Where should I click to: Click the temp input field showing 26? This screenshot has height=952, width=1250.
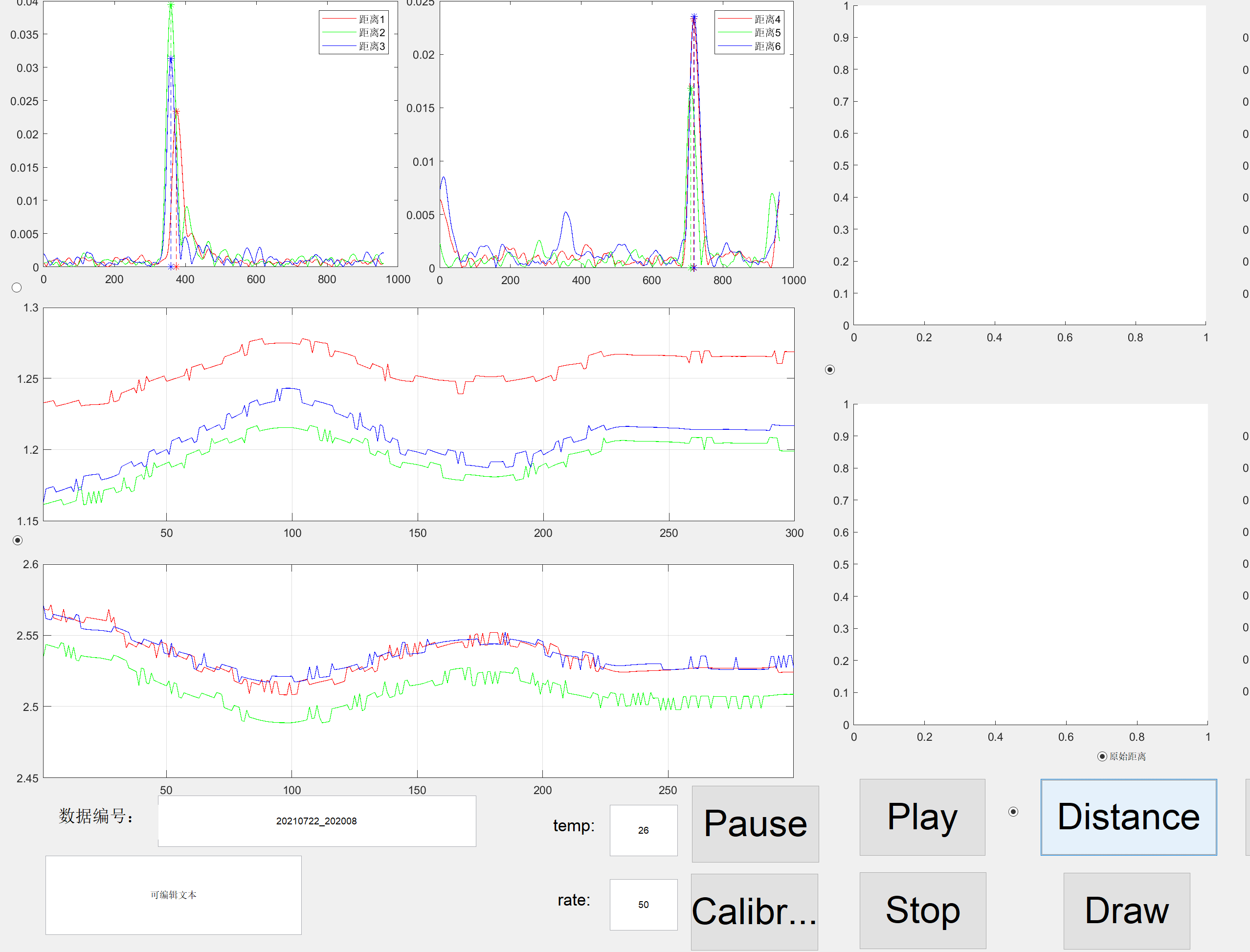click(643, 830)
